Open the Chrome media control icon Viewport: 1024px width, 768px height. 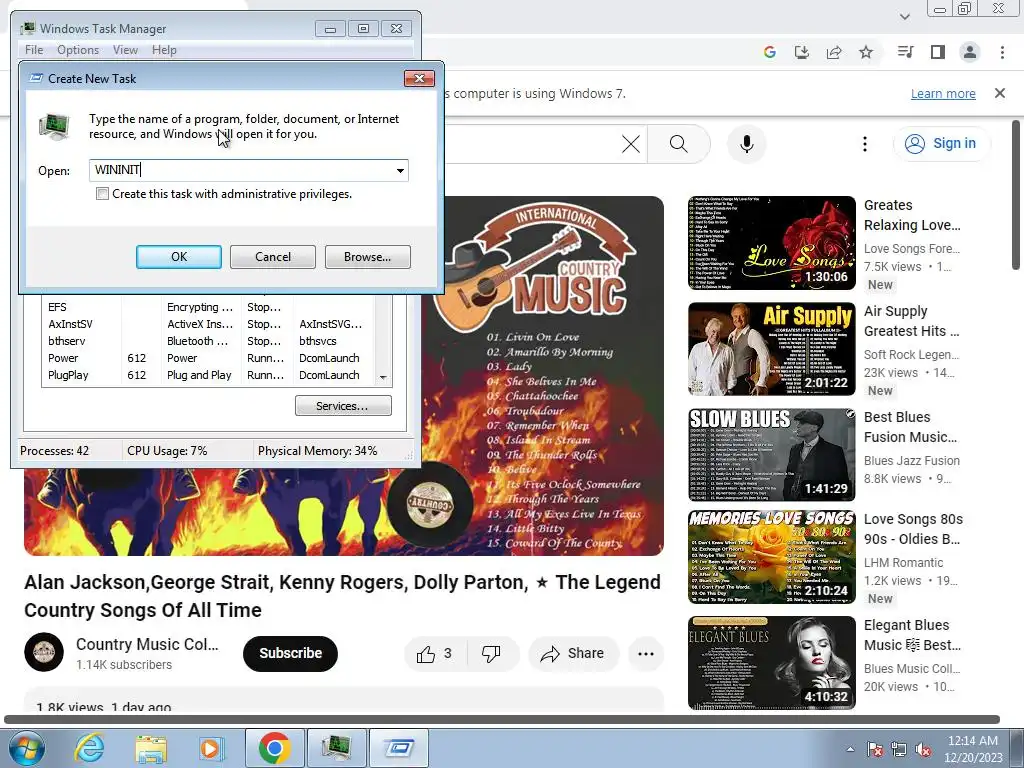pos(905,52)
